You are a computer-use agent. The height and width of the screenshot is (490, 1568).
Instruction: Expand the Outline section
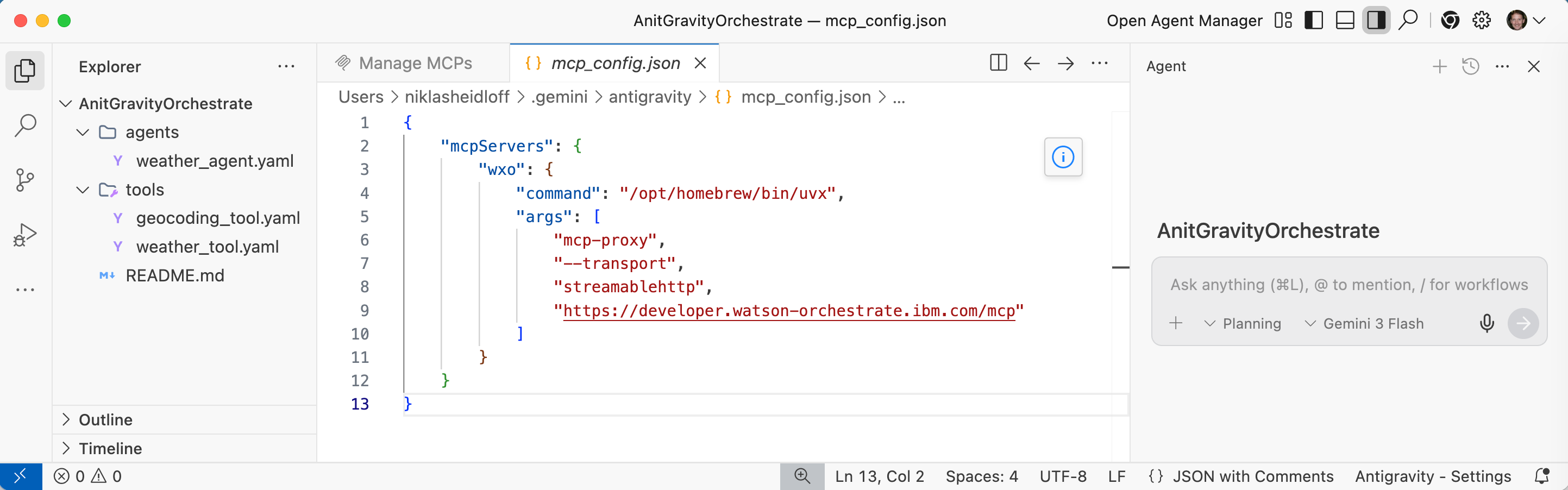point(105,420)
